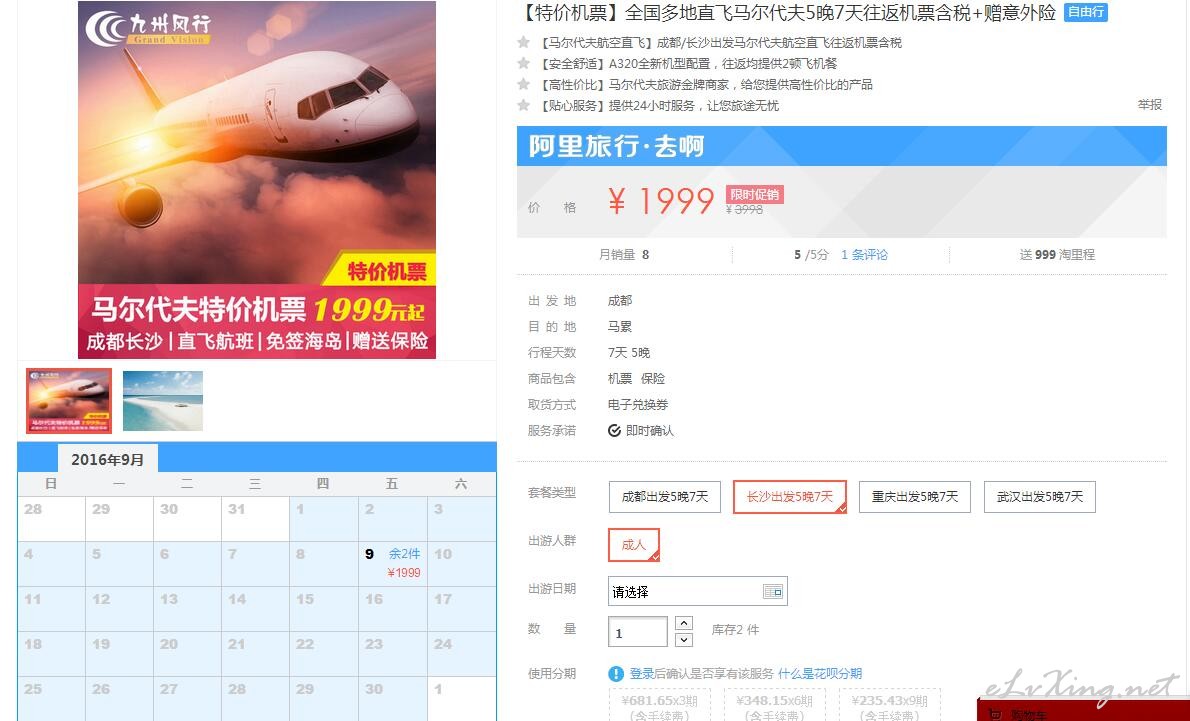Open the 2016年9月 calendar tab
The image size is (1190, 721).
click(x=108, y=459)
